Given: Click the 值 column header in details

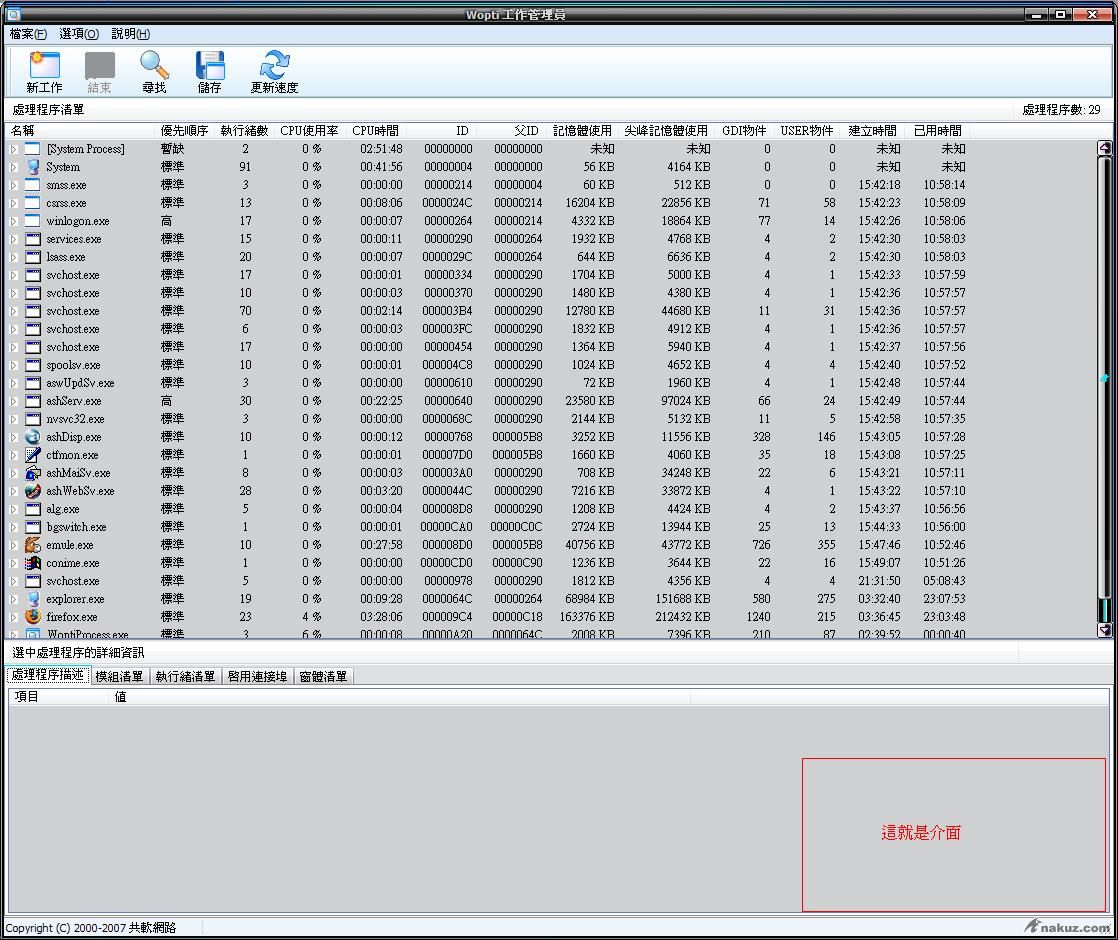Looking at the screenshot, I should click(x=399, y=697).
